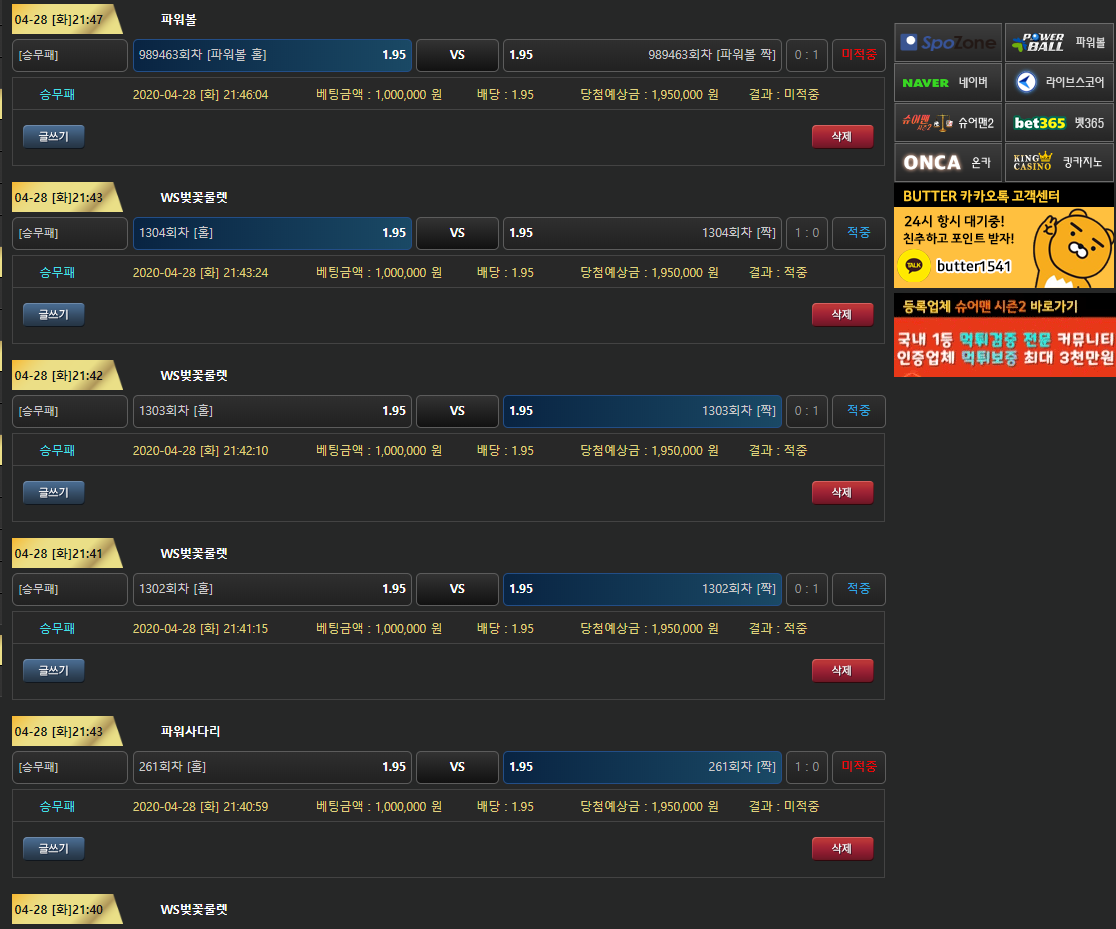Select the 1303회차 [짝] odds option
This screenshot has width=1116, height=929.
pos(642,411)
